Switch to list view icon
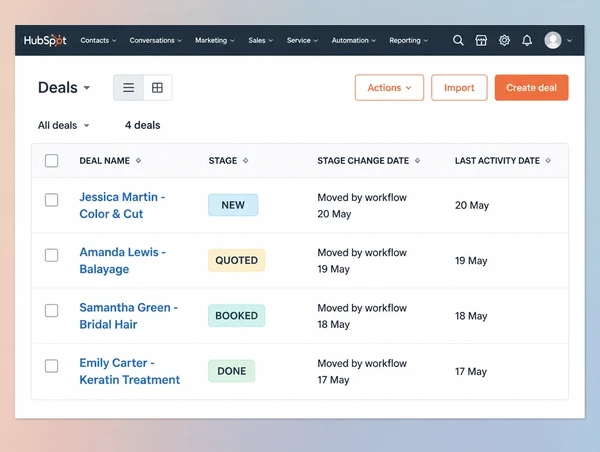The width and height of the screenshot is (600, 452). pos(129,88)
